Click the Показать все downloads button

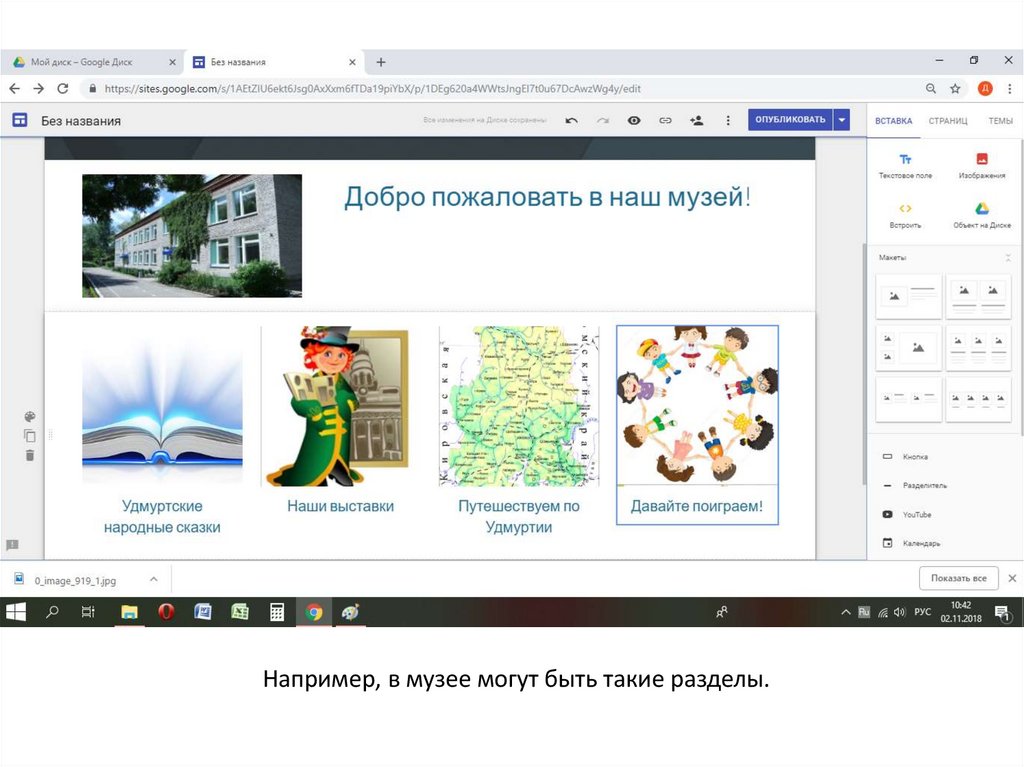(959, 578)
